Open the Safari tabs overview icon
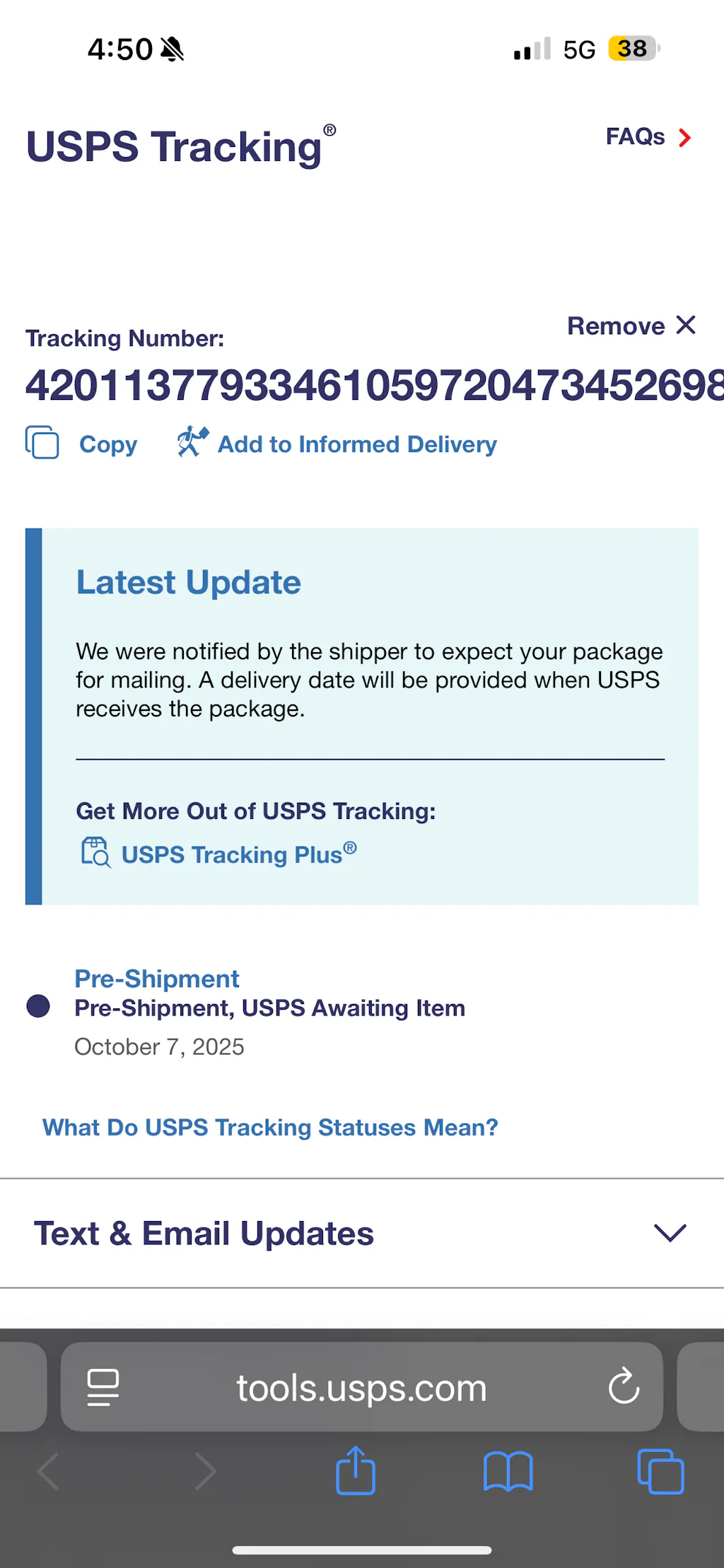The height and width of the screenshot is (1568, 724). point(660,1472)
